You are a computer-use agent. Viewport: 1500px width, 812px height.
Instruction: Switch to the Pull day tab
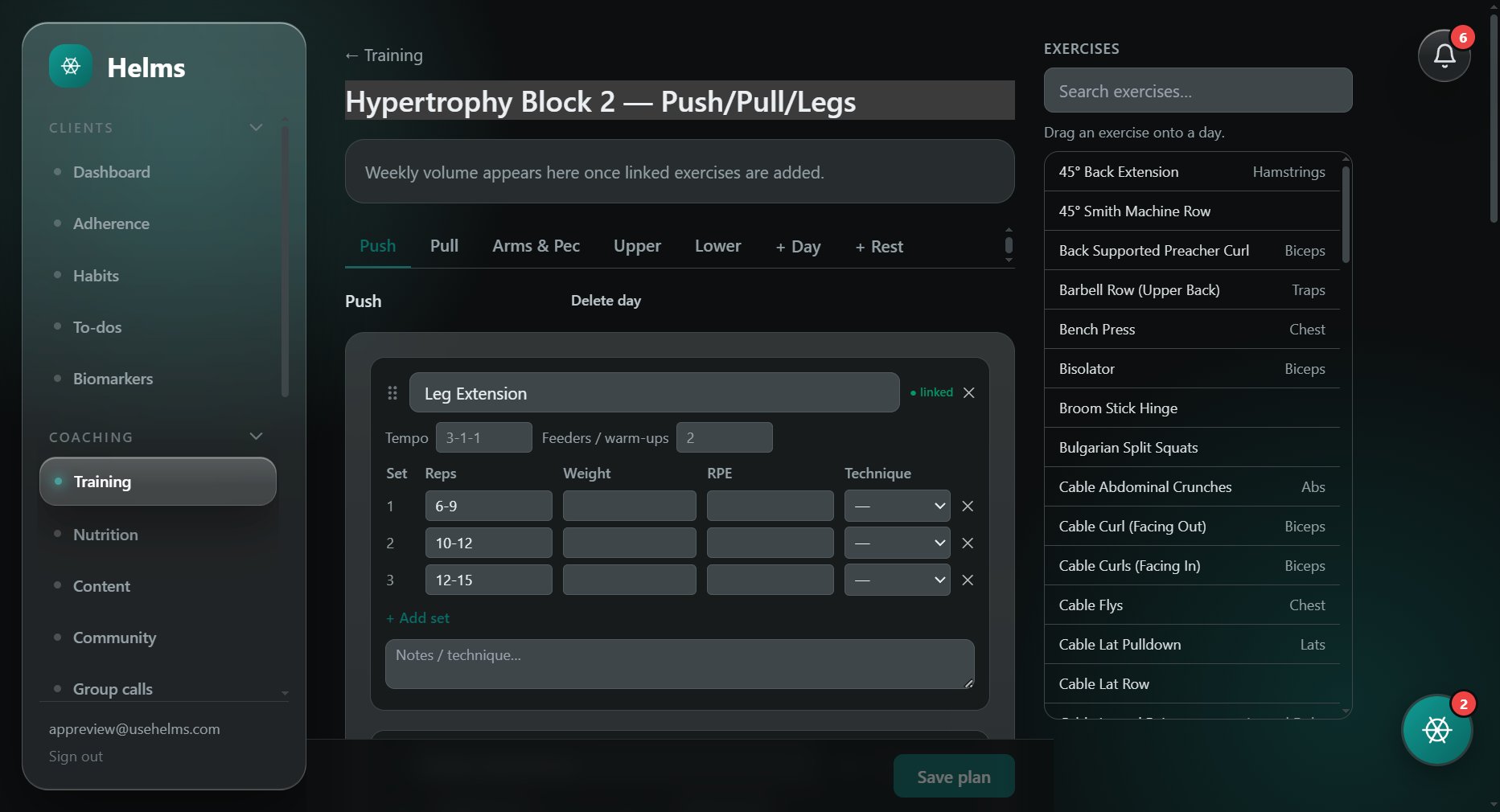click(444, 246)
